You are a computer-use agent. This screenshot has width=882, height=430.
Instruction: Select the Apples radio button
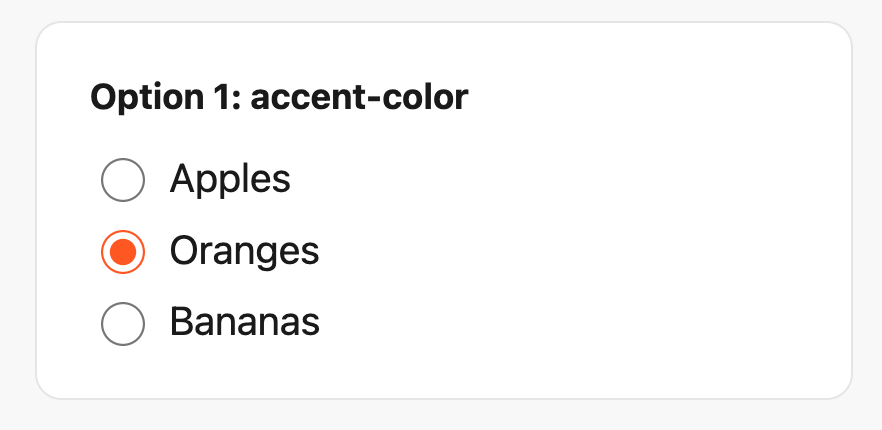[x=123, y=180]
